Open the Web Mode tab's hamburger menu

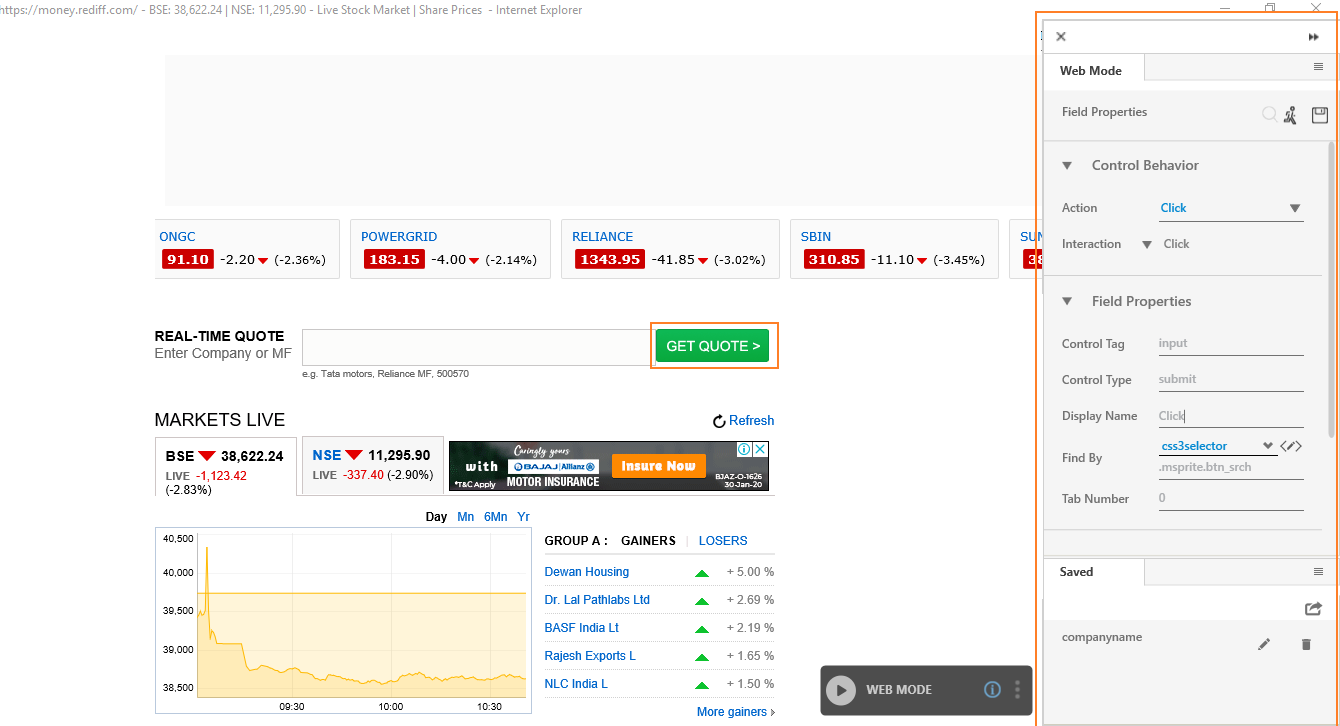[1318, 67]
